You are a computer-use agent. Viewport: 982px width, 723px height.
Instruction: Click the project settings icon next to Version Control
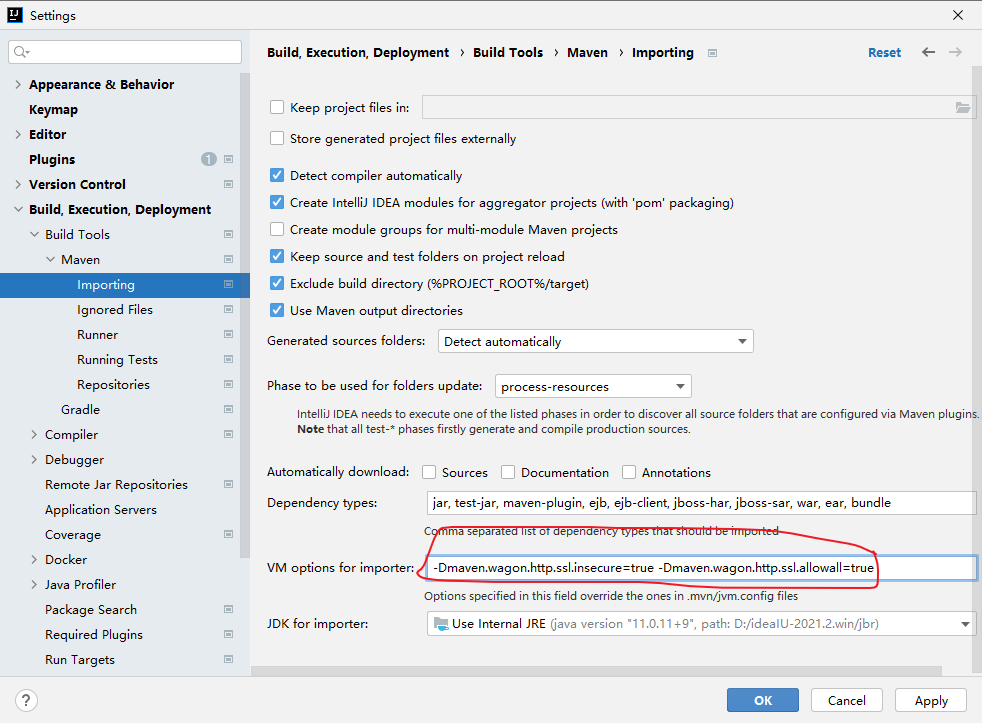[x=229, y=184]
